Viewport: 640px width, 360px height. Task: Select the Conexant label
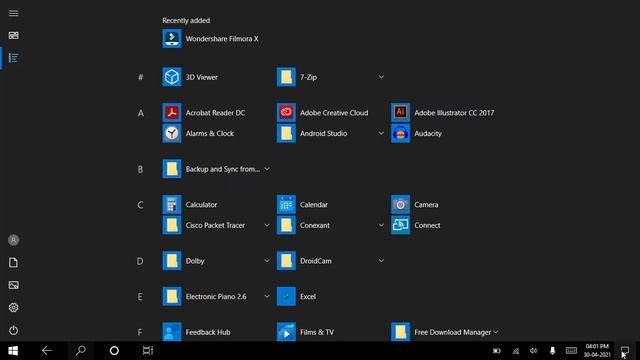tap(315, 225)
